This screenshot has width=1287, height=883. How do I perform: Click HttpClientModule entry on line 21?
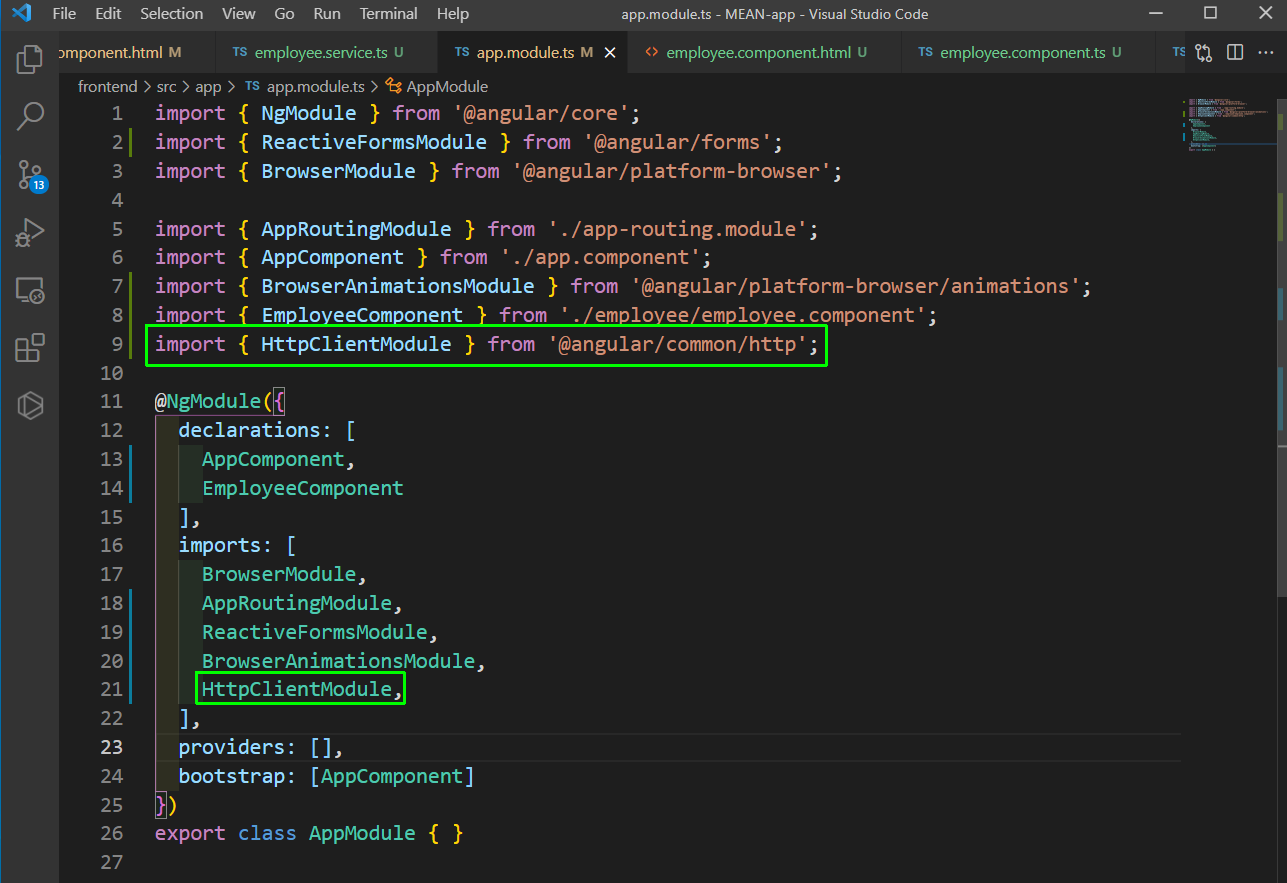(297, 689)
